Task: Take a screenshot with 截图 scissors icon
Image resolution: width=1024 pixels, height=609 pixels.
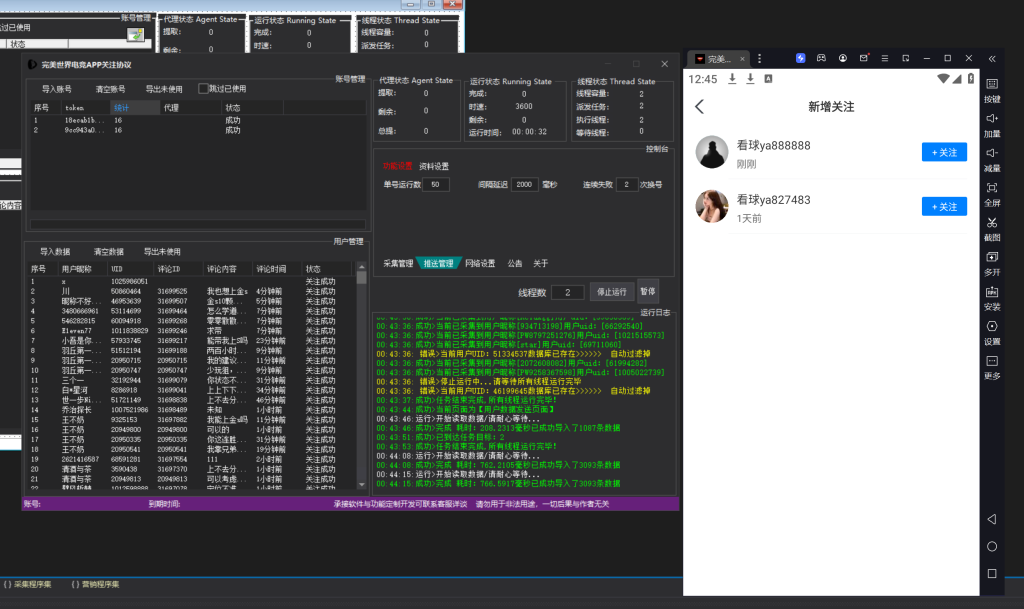Action: click(x=992, y=227)
